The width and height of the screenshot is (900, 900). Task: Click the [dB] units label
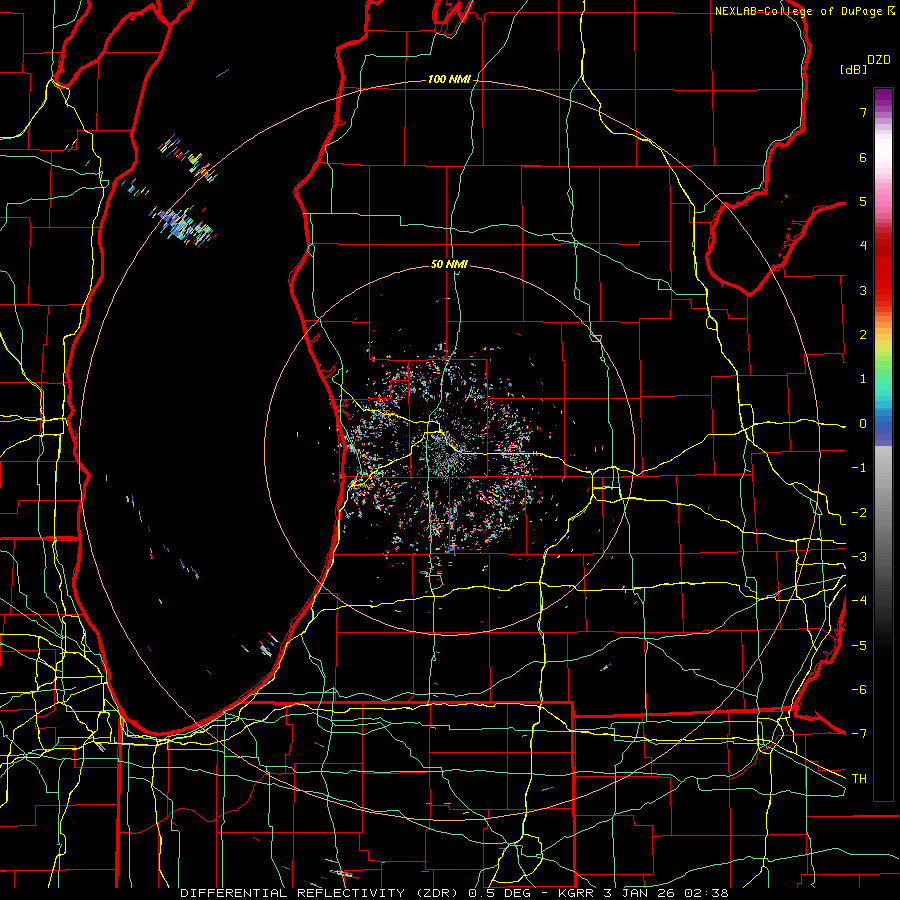click(854, 69)
